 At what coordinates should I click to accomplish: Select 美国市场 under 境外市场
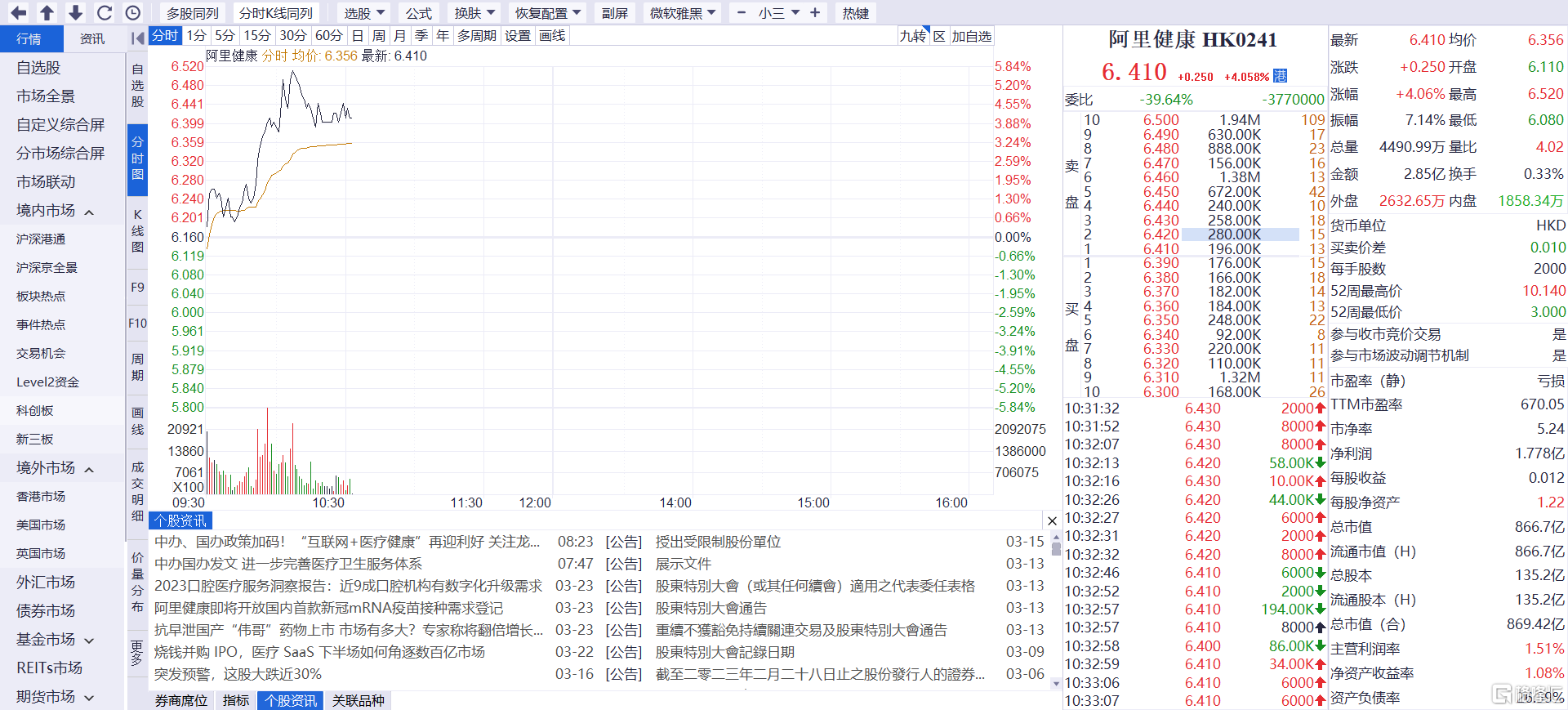coord(41,525)
